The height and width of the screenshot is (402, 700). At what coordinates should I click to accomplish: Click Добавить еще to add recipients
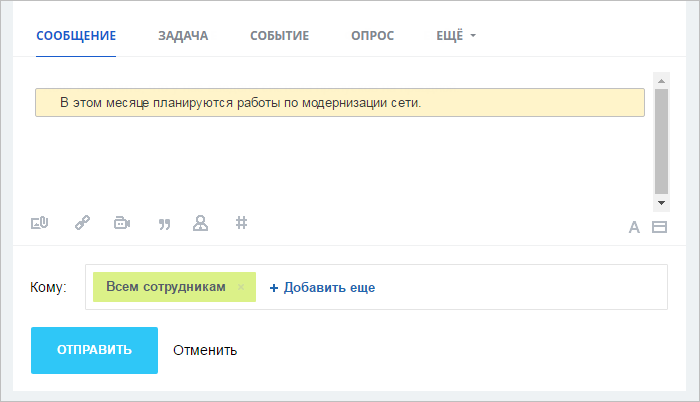pyautogui.click(x=322, y=287)
